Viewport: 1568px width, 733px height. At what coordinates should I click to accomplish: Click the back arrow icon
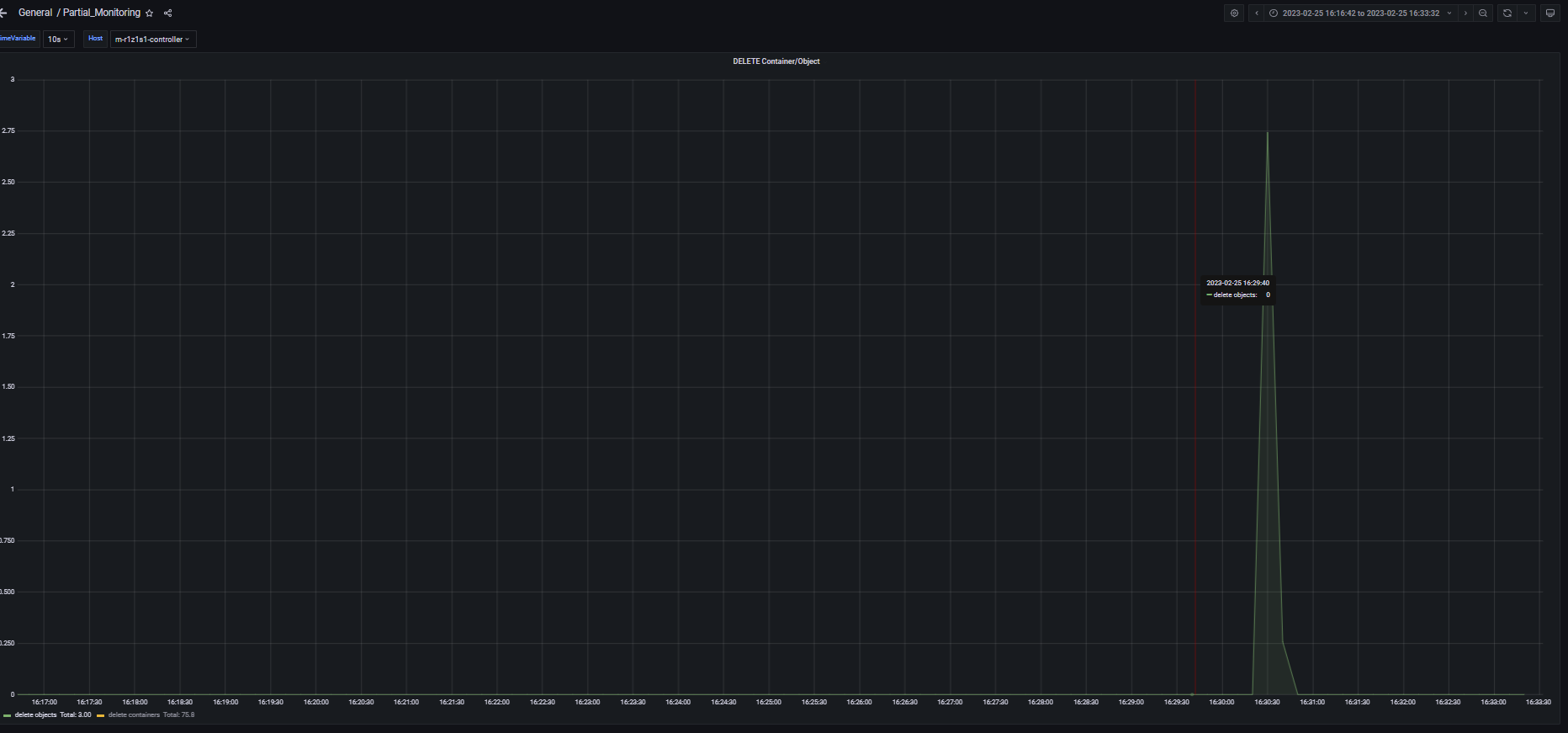[x=3, y=13]
